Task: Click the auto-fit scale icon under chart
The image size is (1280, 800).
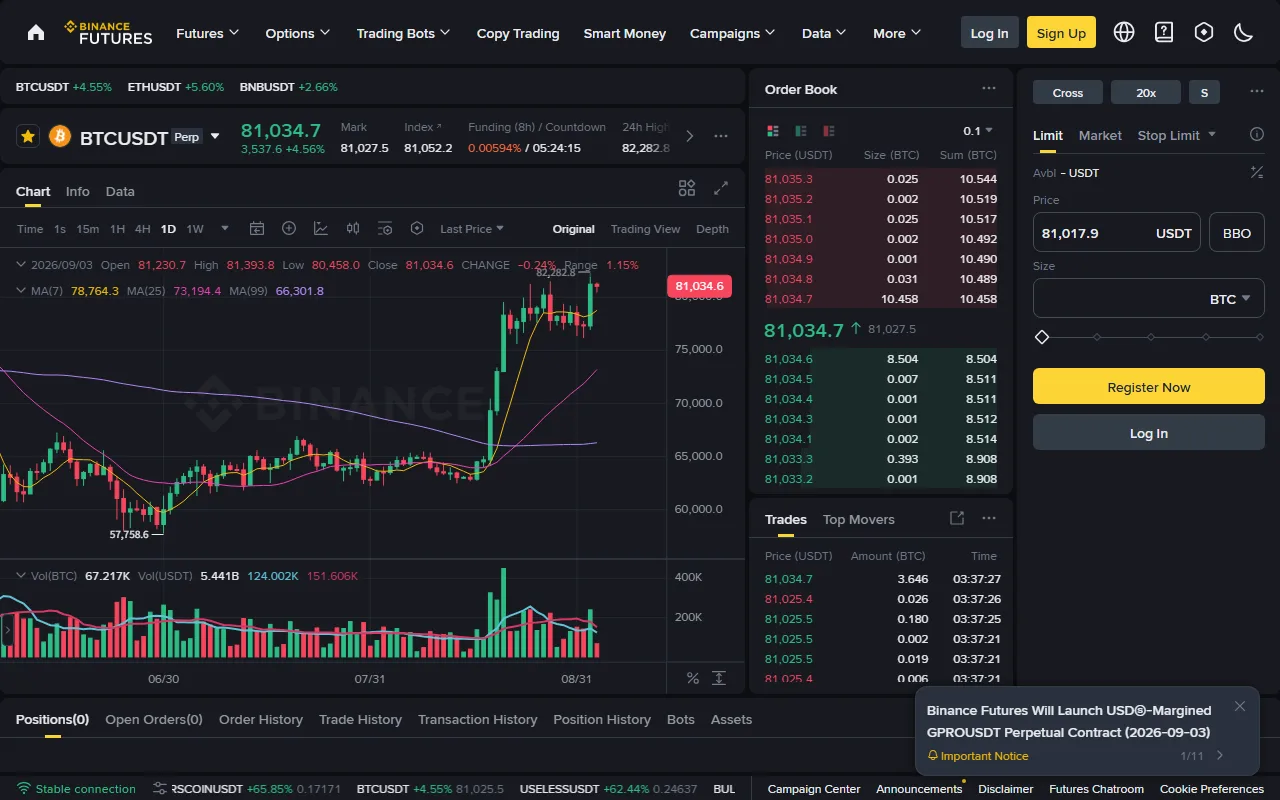Action: (x=719, y=678)
